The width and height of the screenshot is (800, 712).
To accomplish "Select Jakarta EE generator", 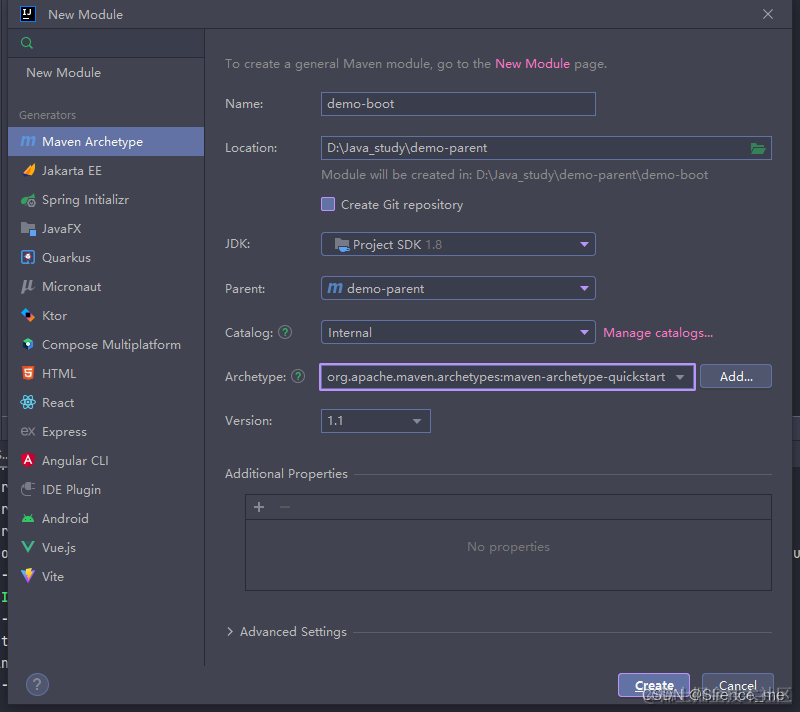I will [x=106, y=171].
